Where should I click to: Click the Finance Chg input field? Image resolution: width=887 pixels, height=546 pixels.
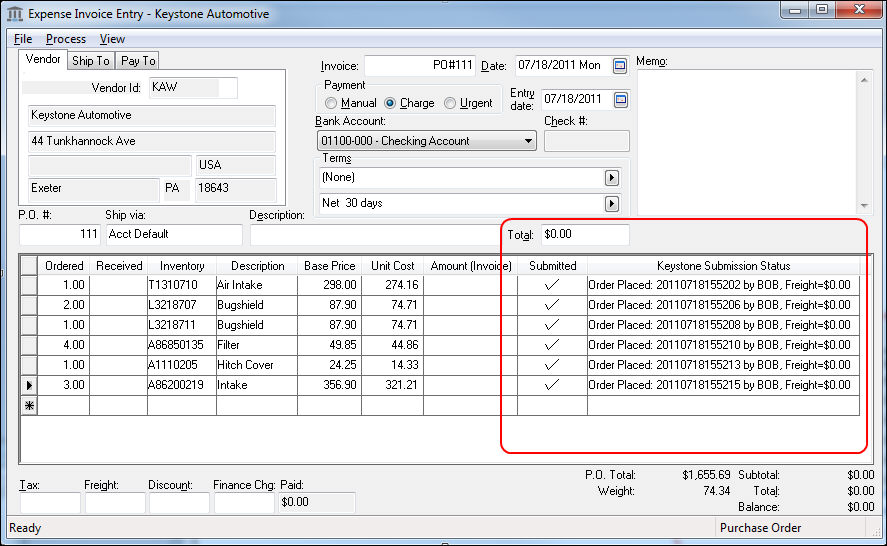point(244,502)
